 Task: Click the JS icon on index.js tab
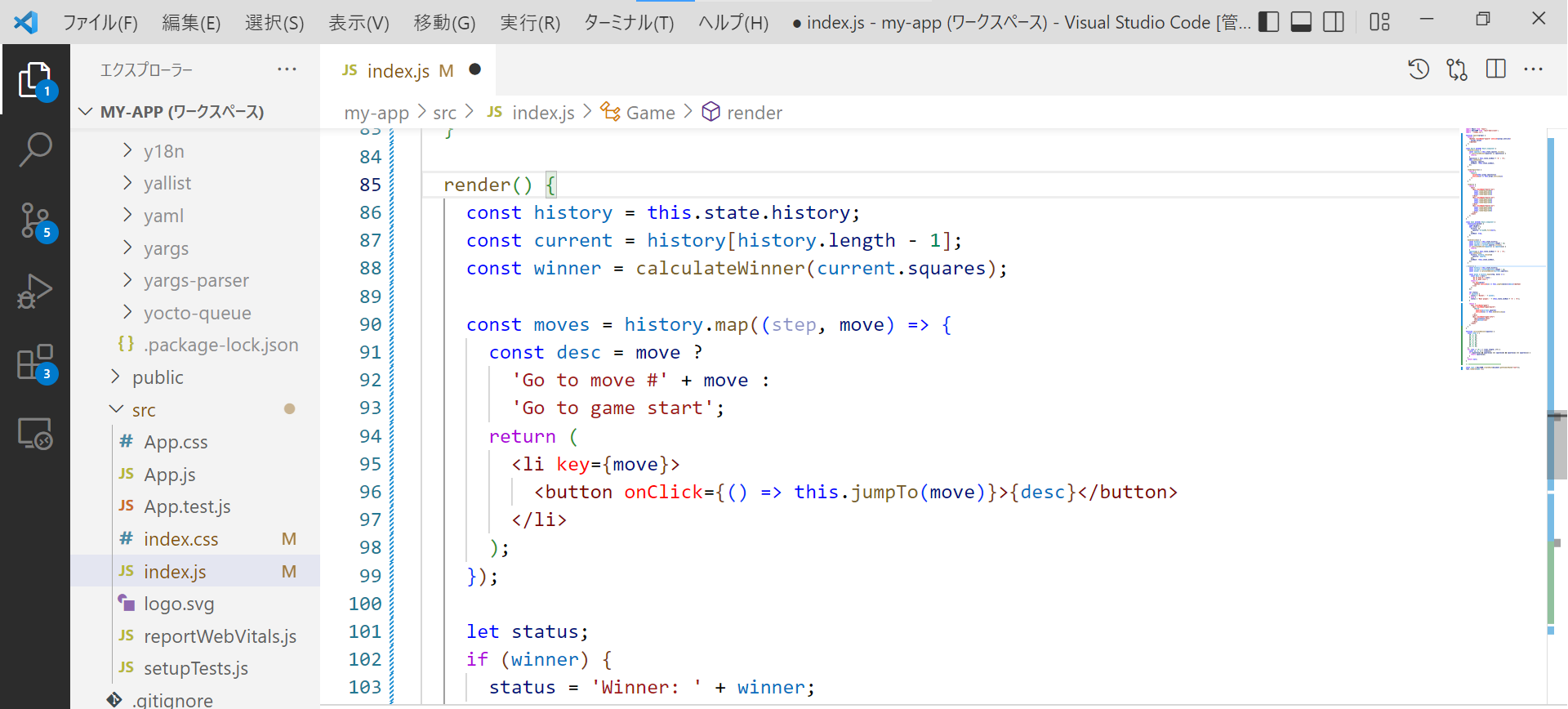(350, 71)
